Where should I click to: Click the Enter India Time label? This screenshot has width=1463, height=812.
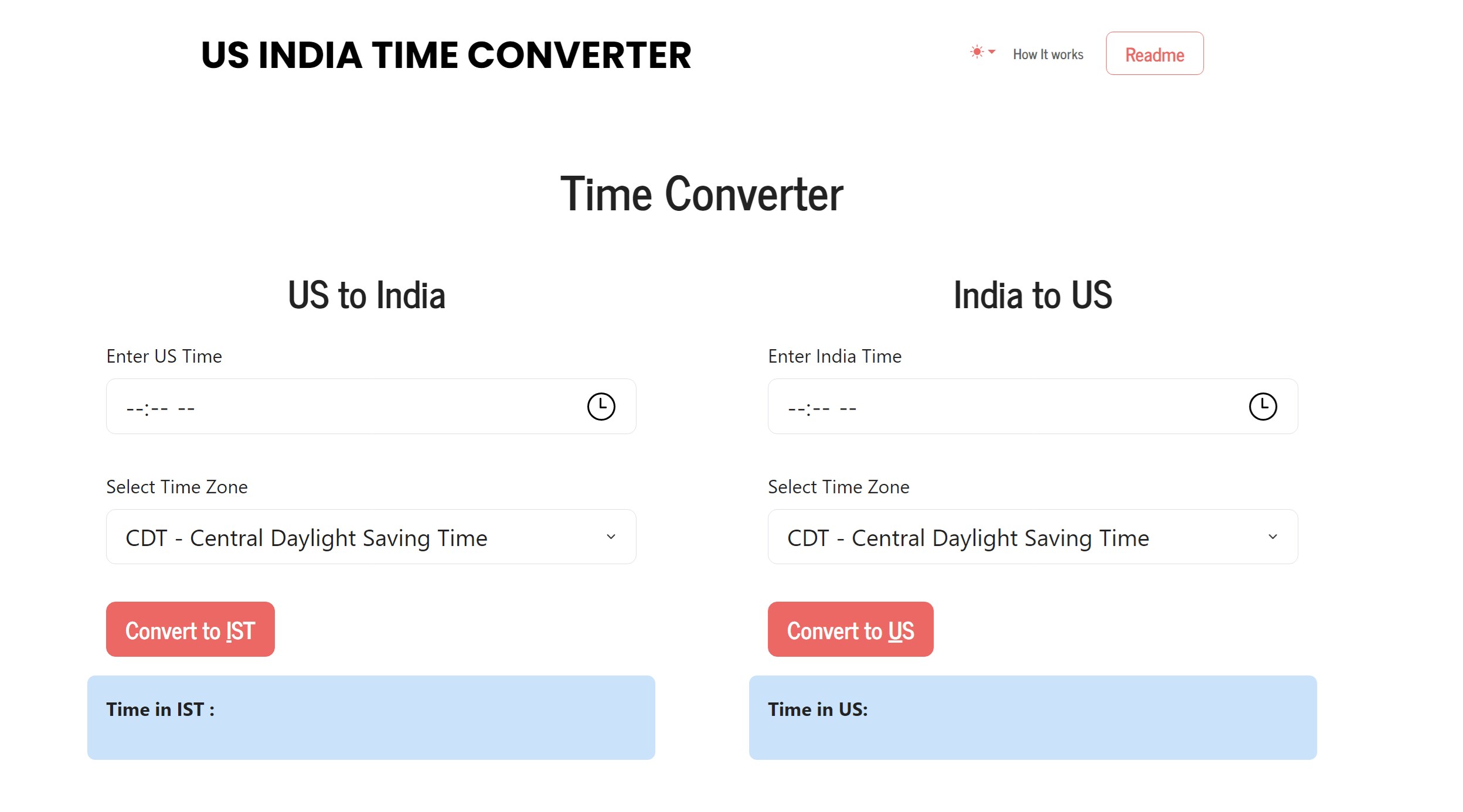pyautogui.click(x=835, y=356)
